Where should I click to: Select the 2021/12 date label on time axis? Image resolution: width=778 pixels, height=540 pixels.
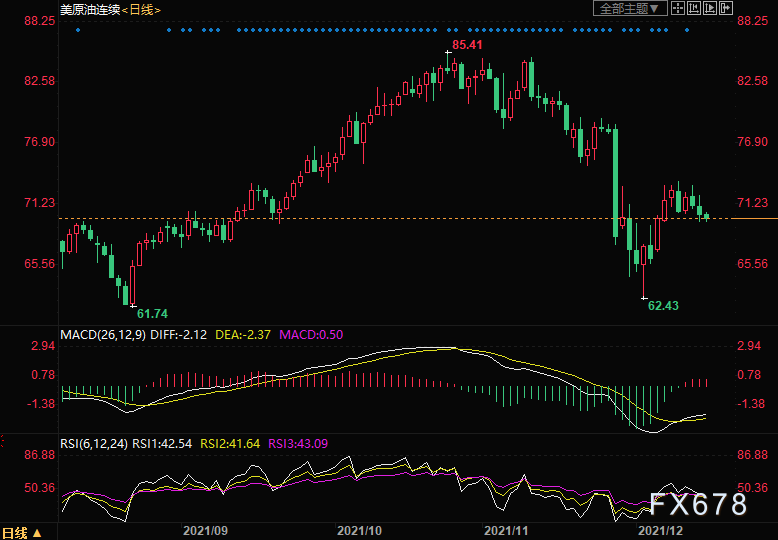click(x=660, y=531)
